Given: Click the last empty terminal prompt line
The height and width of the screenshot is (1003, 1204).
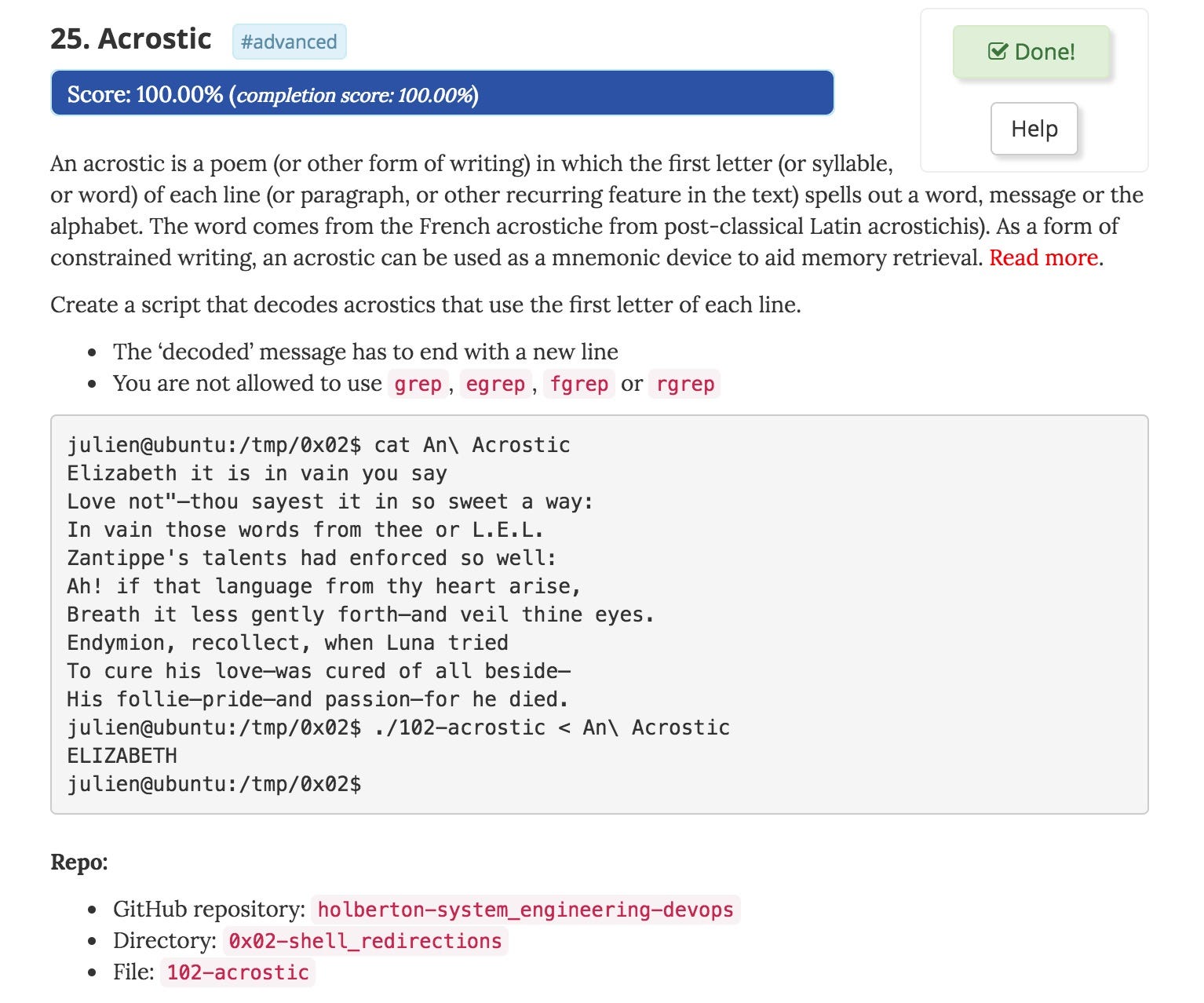Looking at the screenshot, I should tap(213, 784).
